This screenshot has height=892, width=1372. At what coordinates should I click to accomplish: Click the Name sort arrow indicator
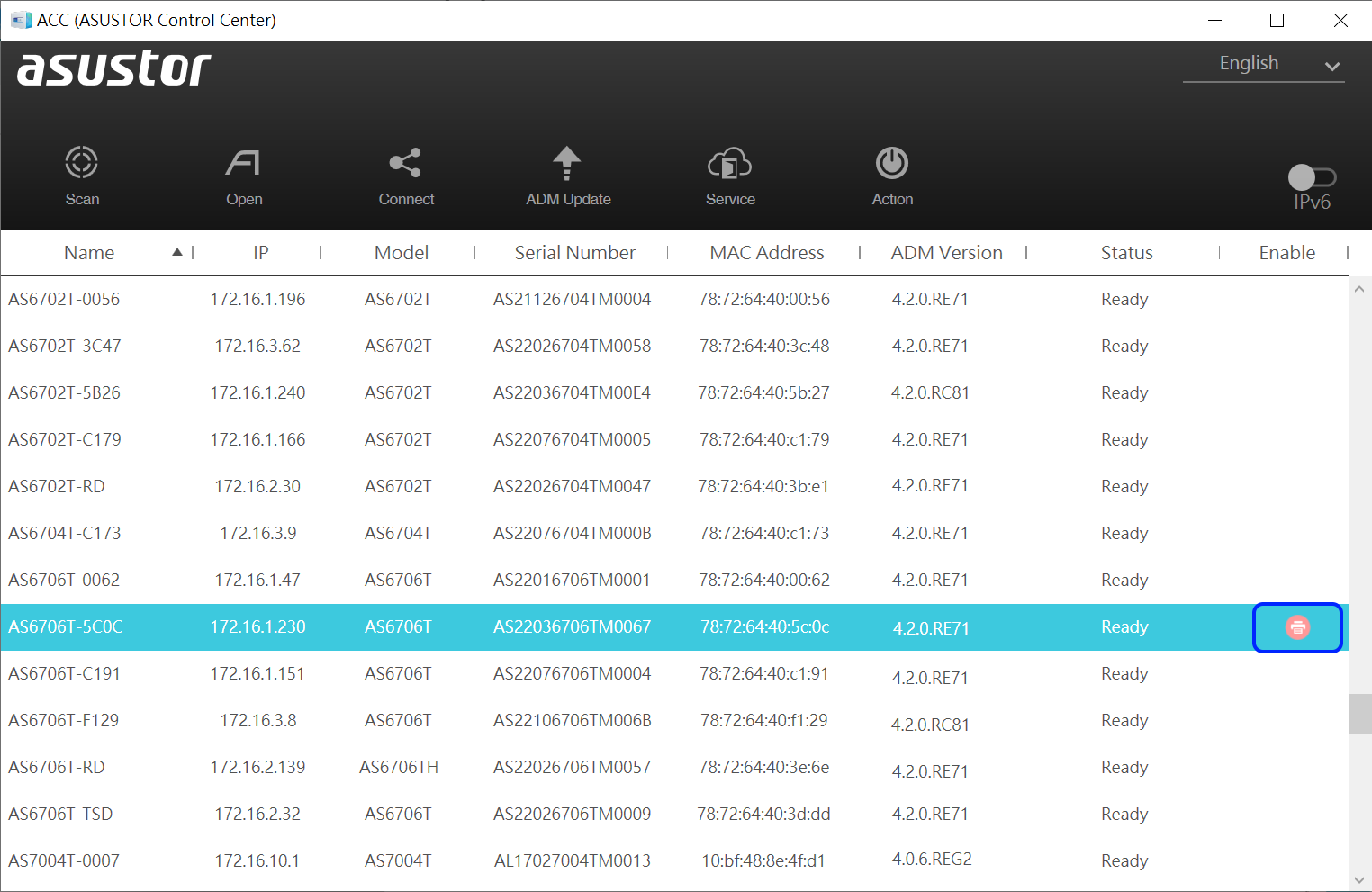coord(177,252)
